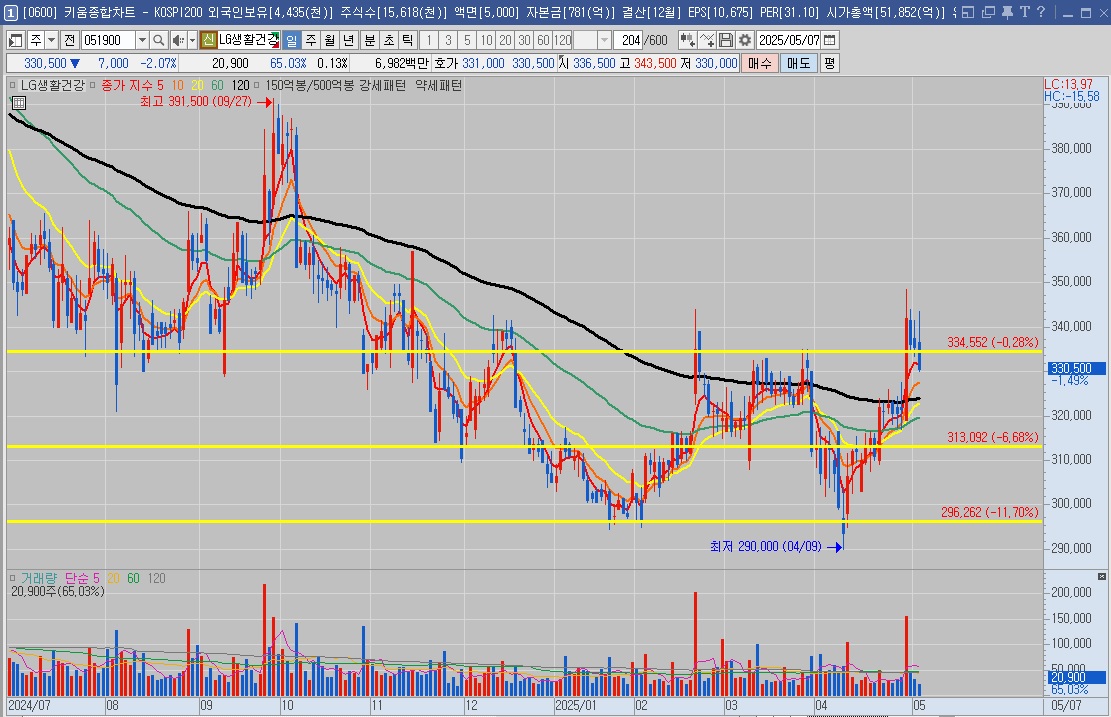1111x717 pixels.
Task: Select the 주 weekly chart period
Action: (x=310, y=40)
